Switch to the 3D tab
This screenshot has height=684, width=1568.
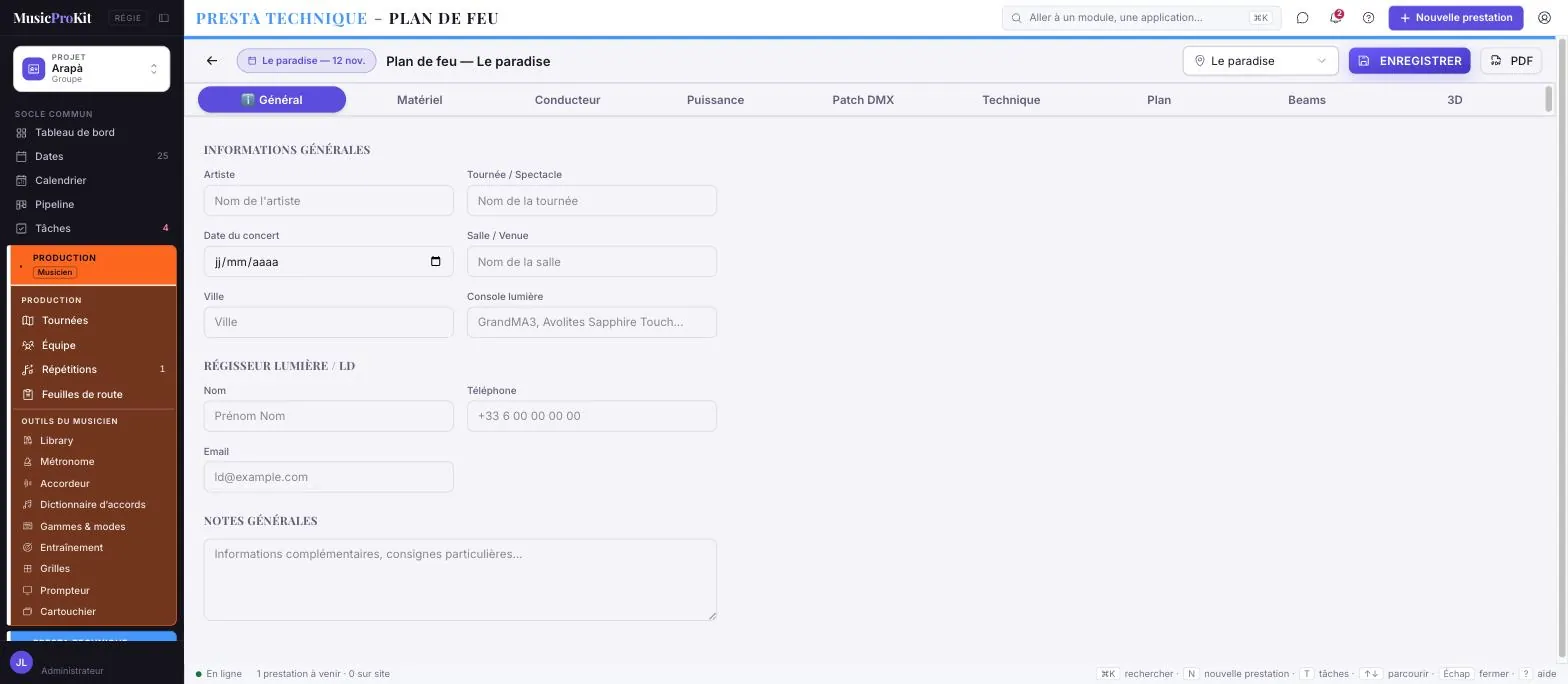click(x=1455, y=100)
